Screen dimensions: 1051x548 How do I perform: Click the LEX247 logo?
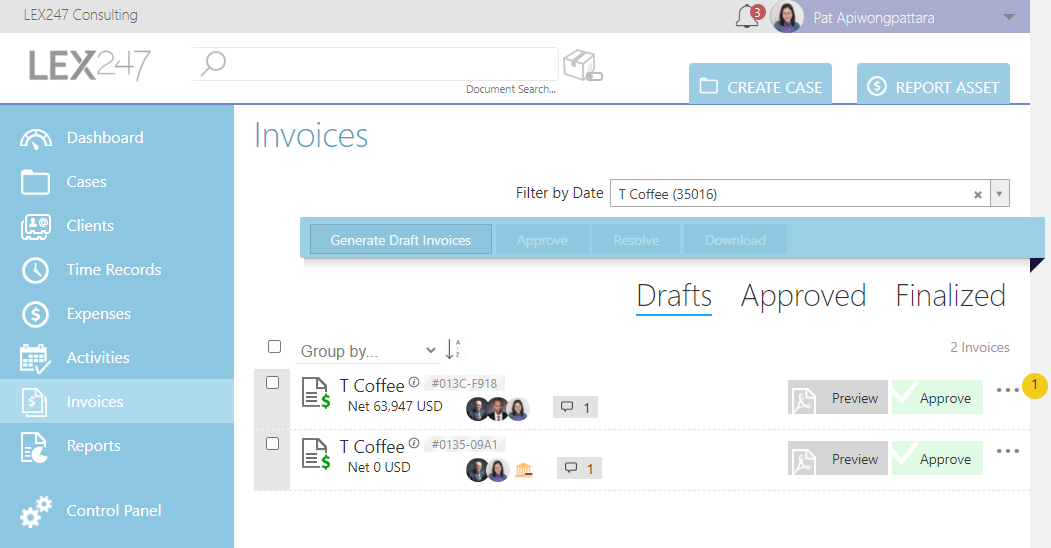tap(89, 66)
